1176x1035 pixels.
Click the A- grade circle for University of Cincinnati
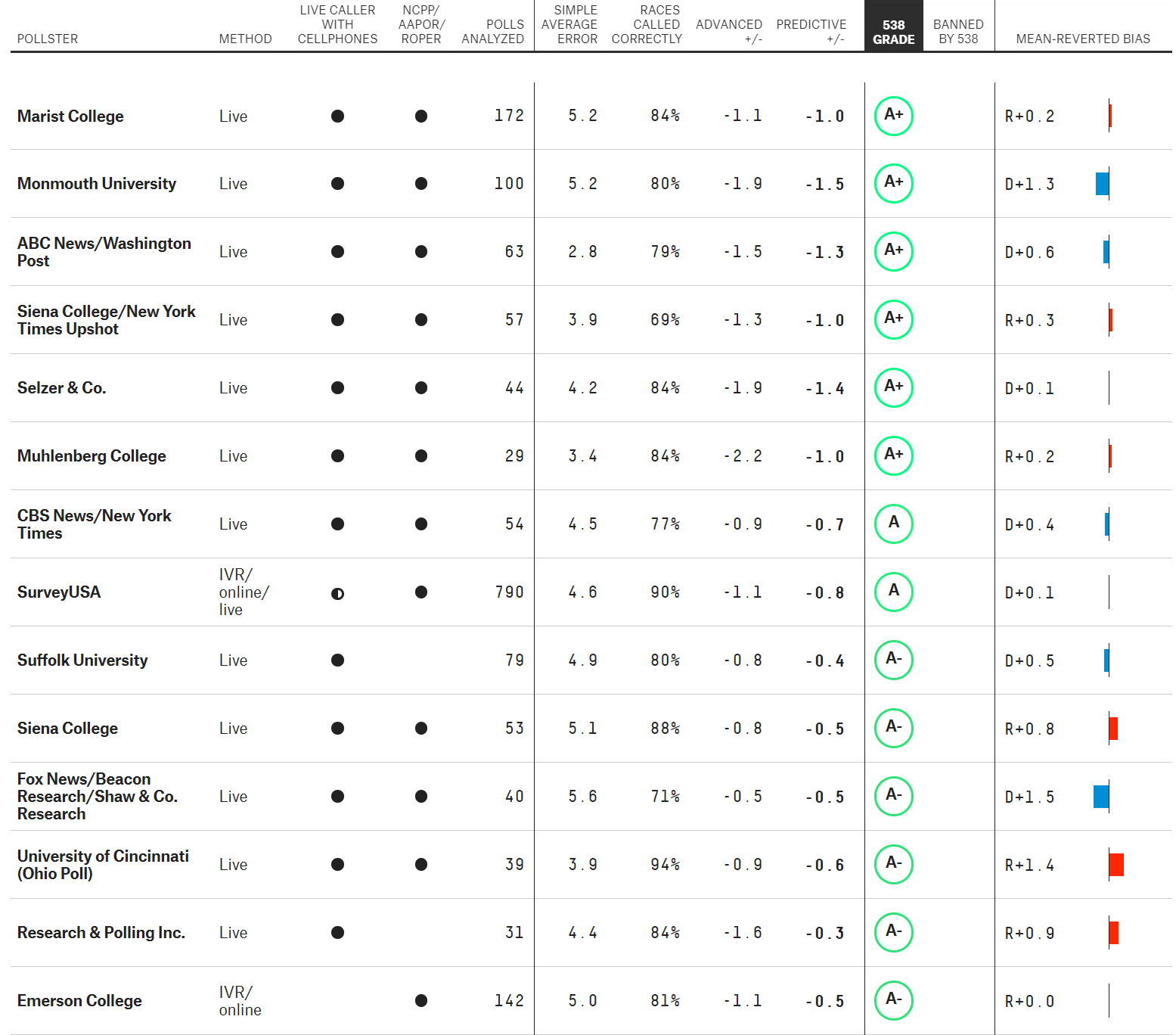(x=893, y=865)
